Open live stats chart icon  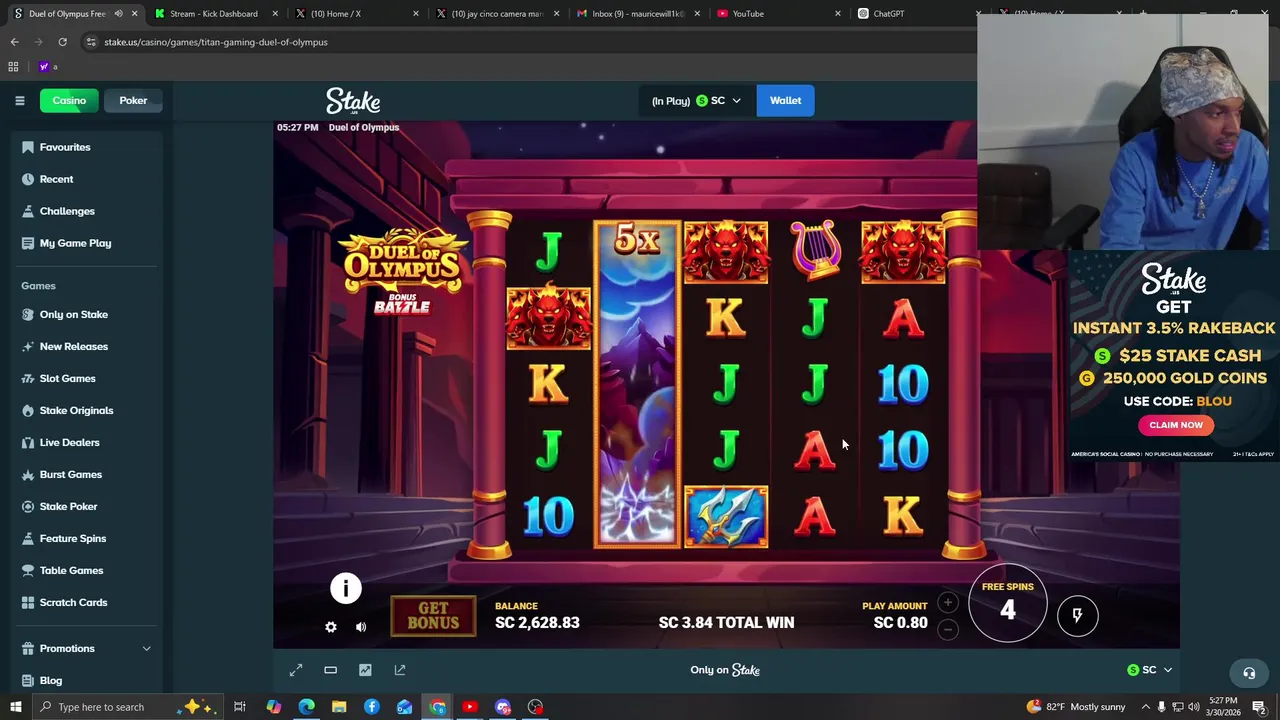click(x=365, y=670)
